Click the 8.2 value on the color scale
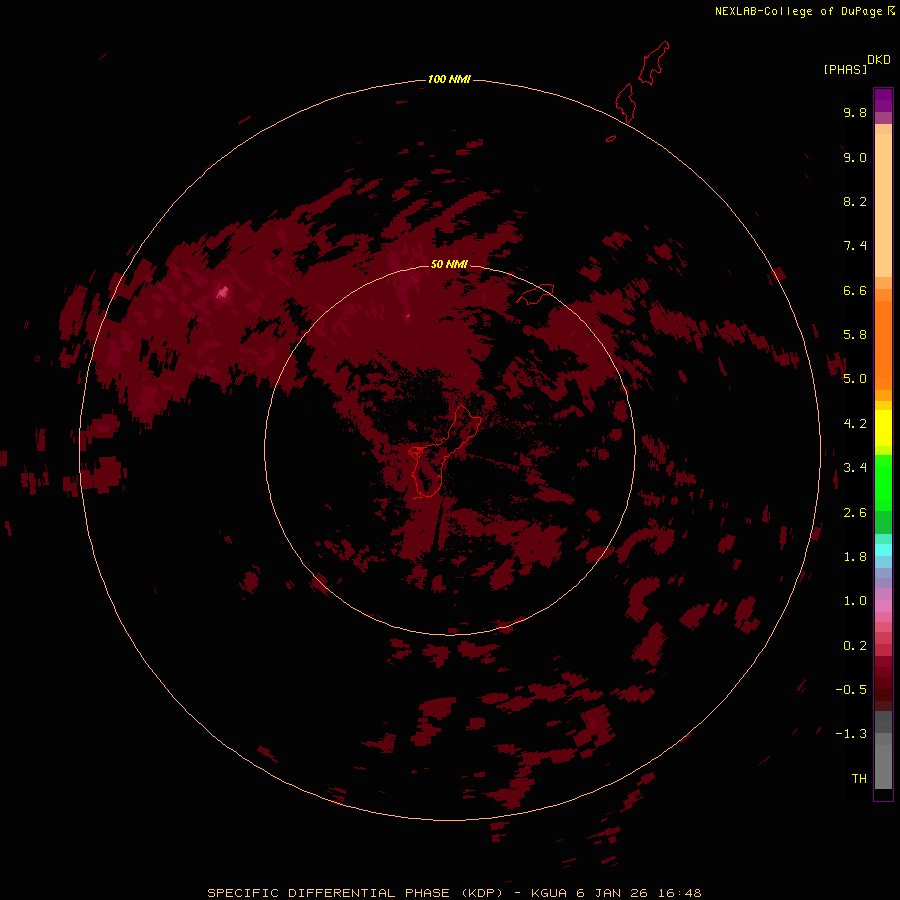Viewport: 900px width, 900px height. click(x=855, y=201)
